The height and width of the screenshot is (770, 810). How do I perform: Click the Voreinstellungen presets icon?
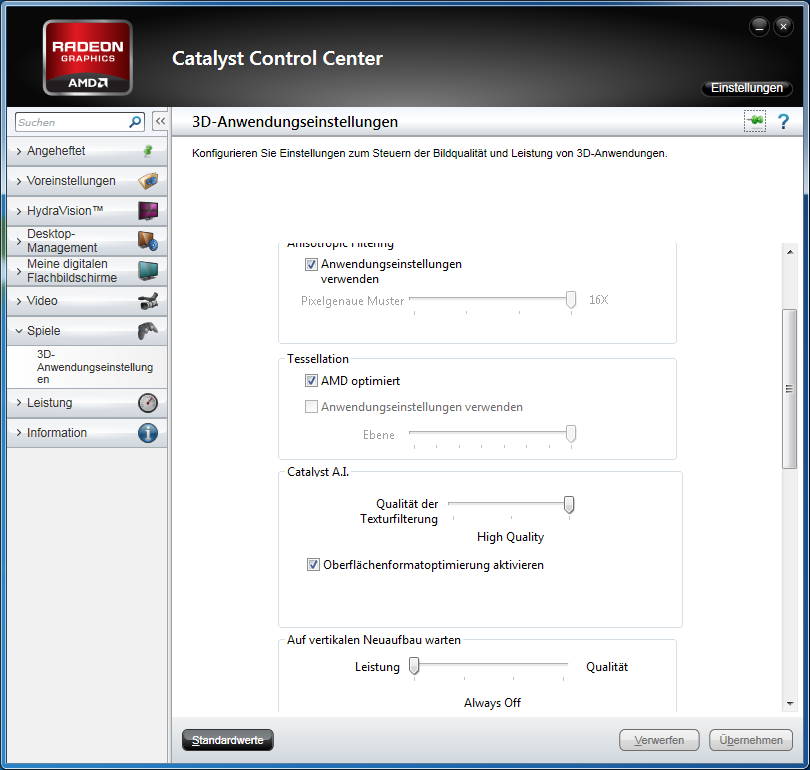point(148,181)
